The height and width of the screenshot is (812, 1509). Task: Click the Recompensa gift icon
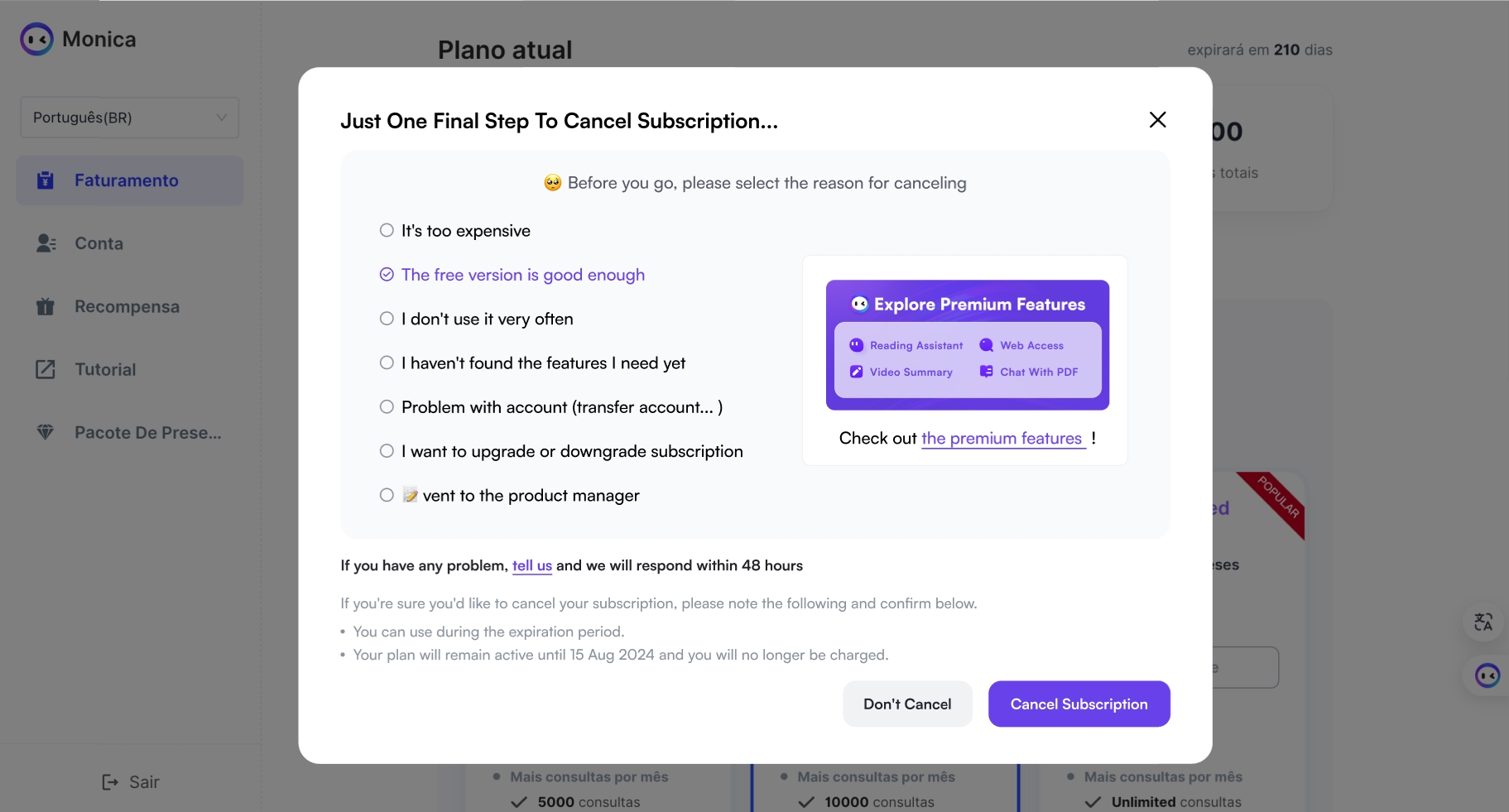coord(46,306)
